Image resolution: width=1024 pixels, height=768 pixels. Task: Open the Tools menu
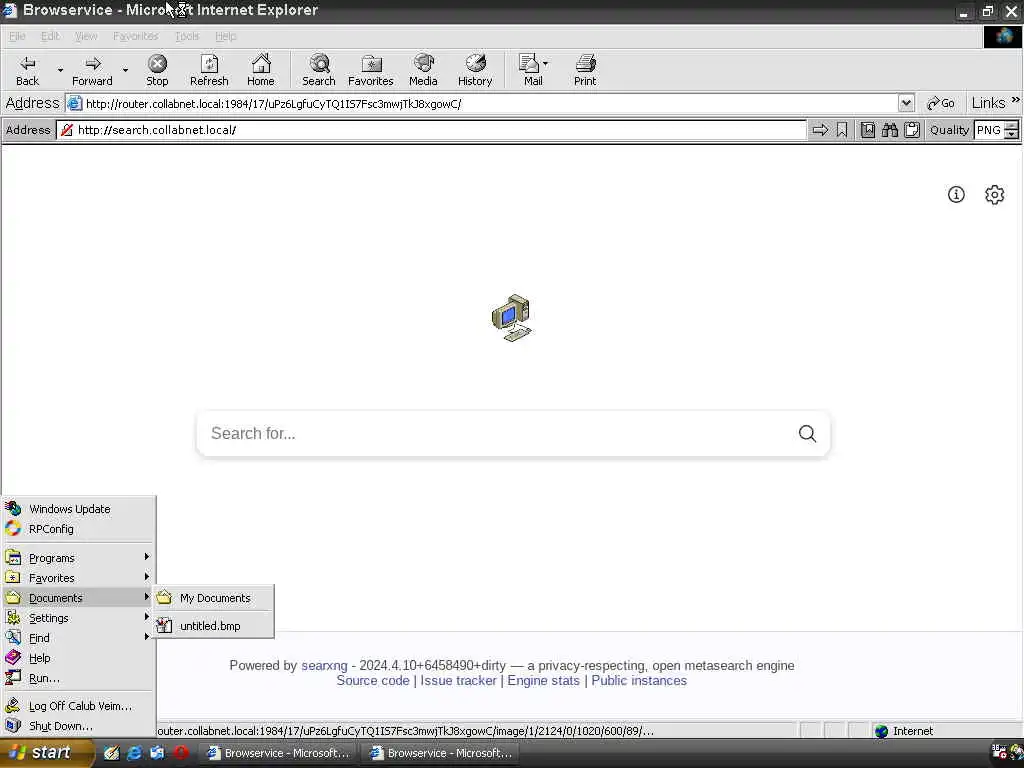click(187, 36)
